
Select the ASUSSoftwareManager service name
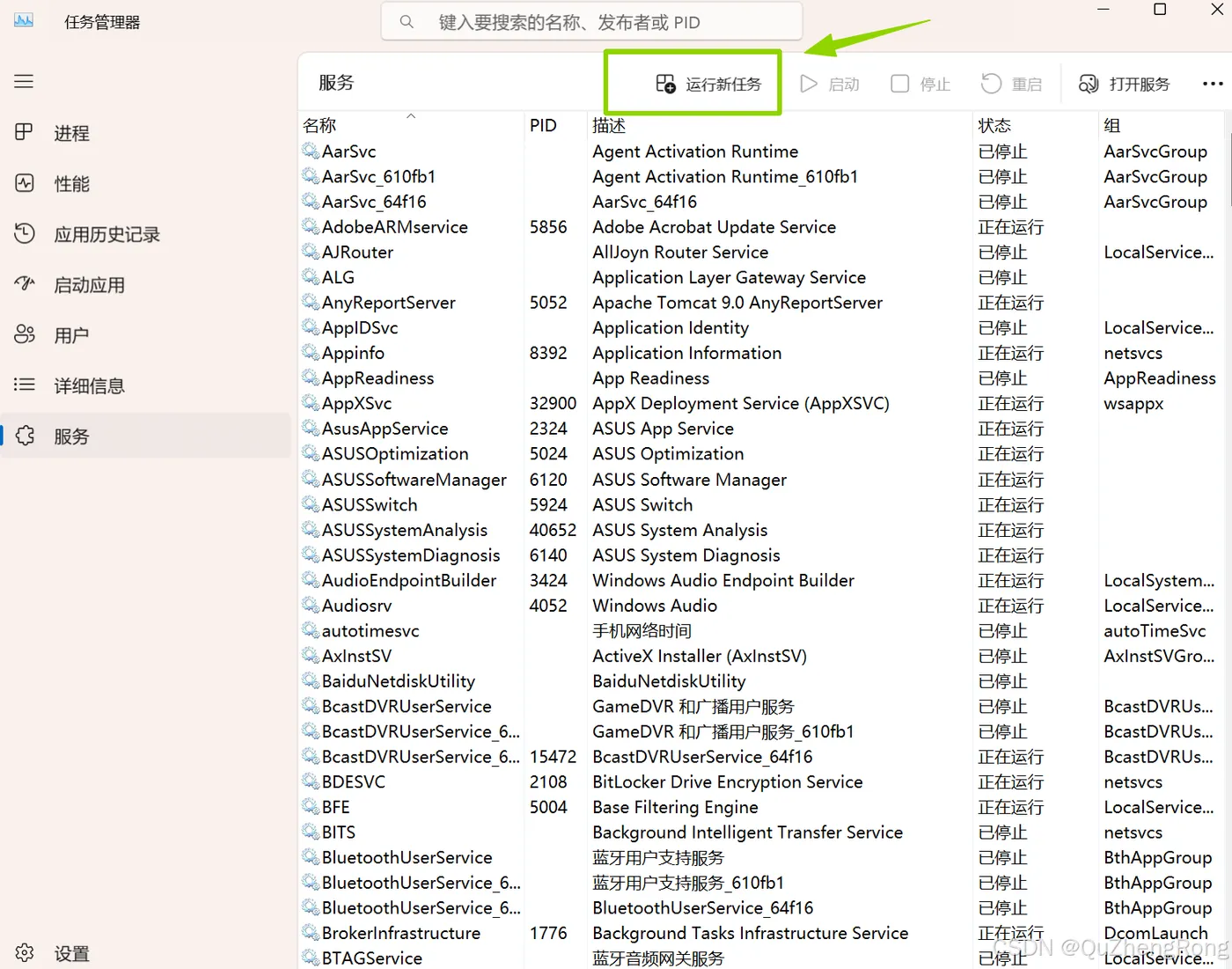(414, 480)
